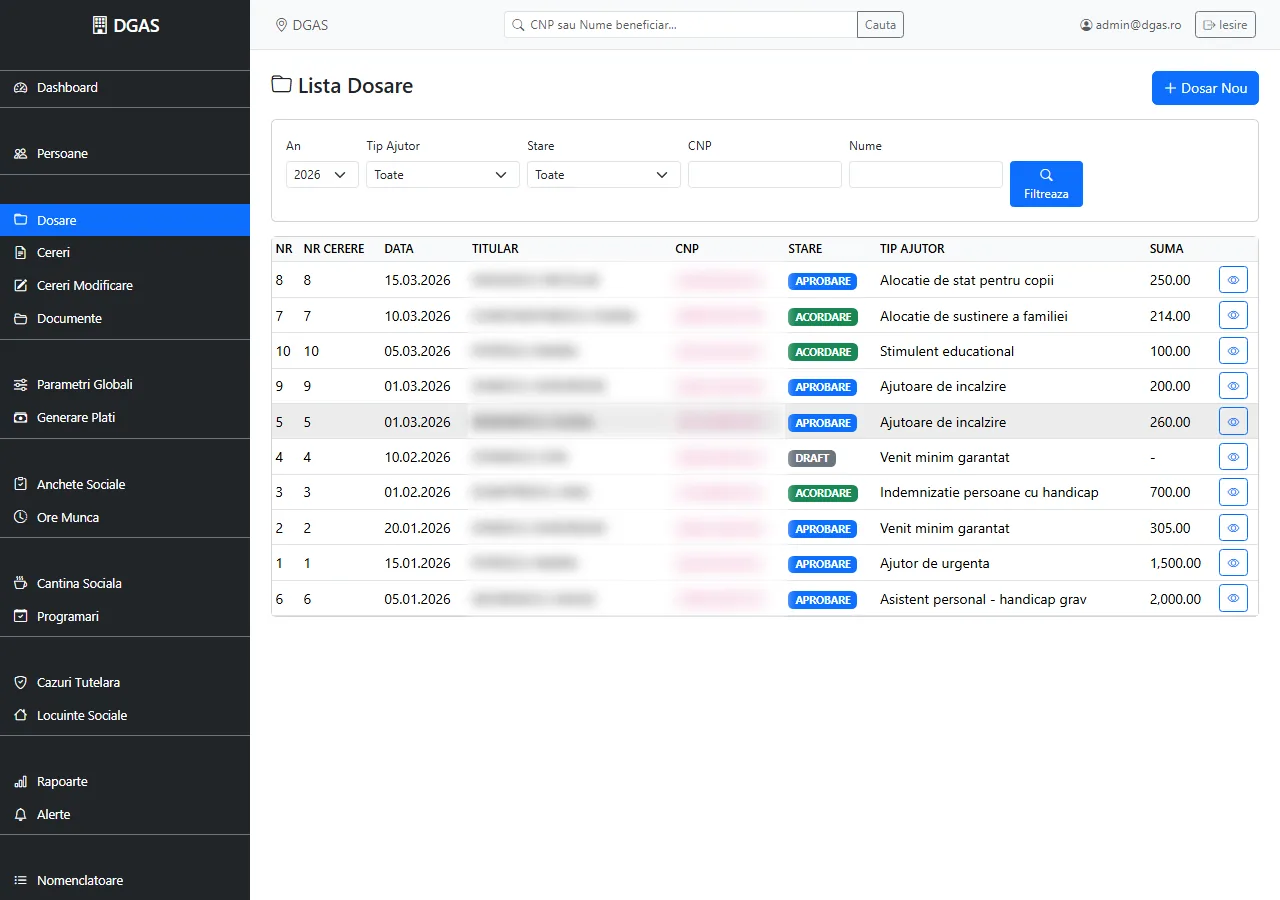Click the Programari calendar icon

pyautogui.click(x=20, y=617)
